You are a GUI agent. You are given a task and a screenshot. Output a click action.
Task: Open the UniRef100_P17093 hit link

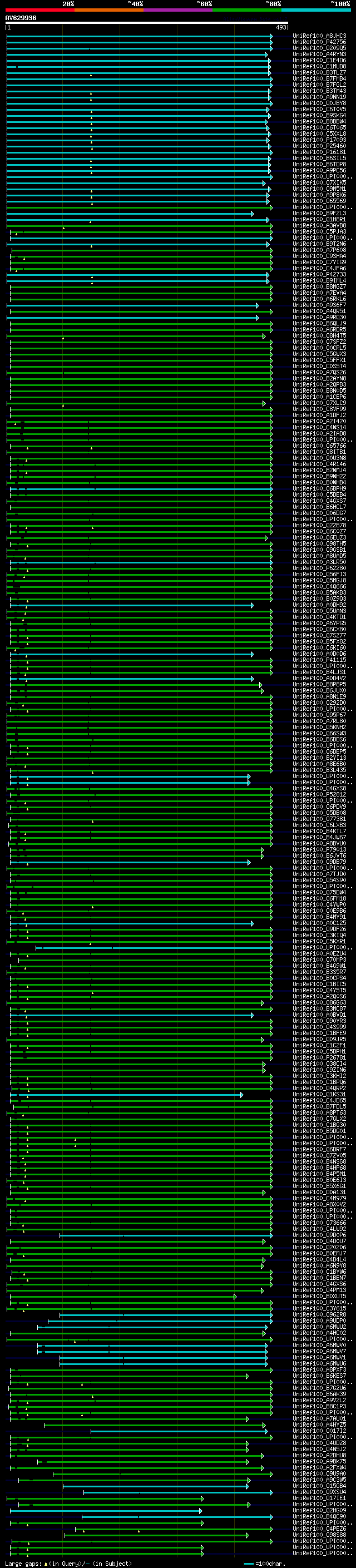(x=319, y=140)
